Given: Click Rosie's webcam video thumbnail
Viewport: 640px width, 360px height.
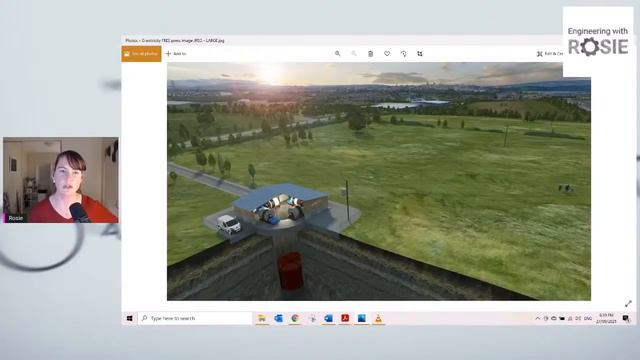Looking at the screenshot, I should click(x=61, y=180).
